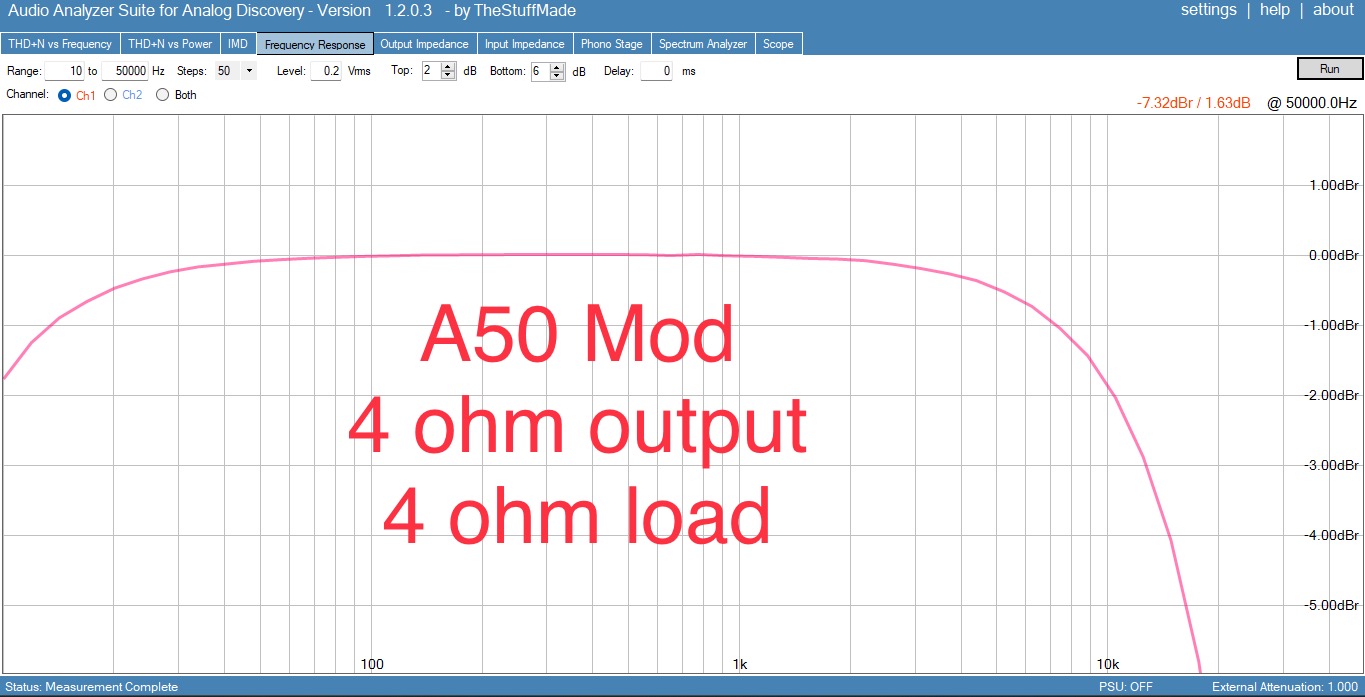
Task: Select the Ch1 channel radio button
Action: pyautogui.click(x=65, y=95)
